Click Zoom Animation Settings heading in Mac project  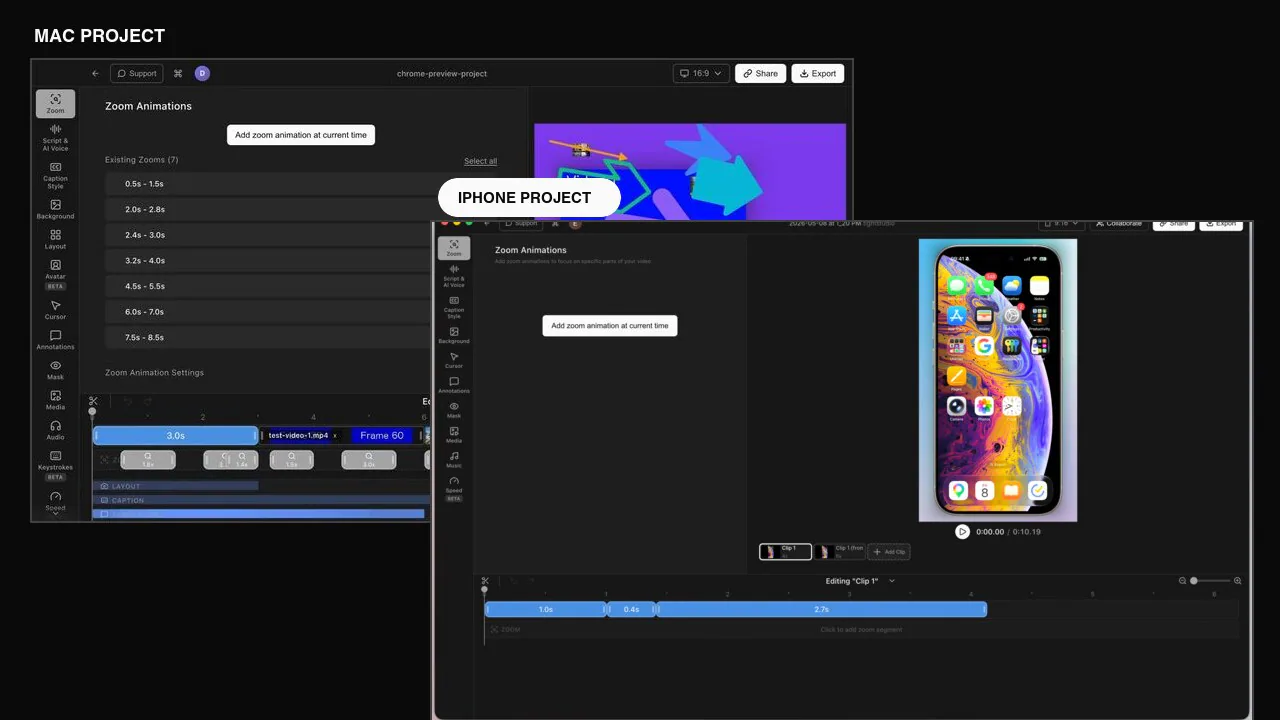pos(154,373)
